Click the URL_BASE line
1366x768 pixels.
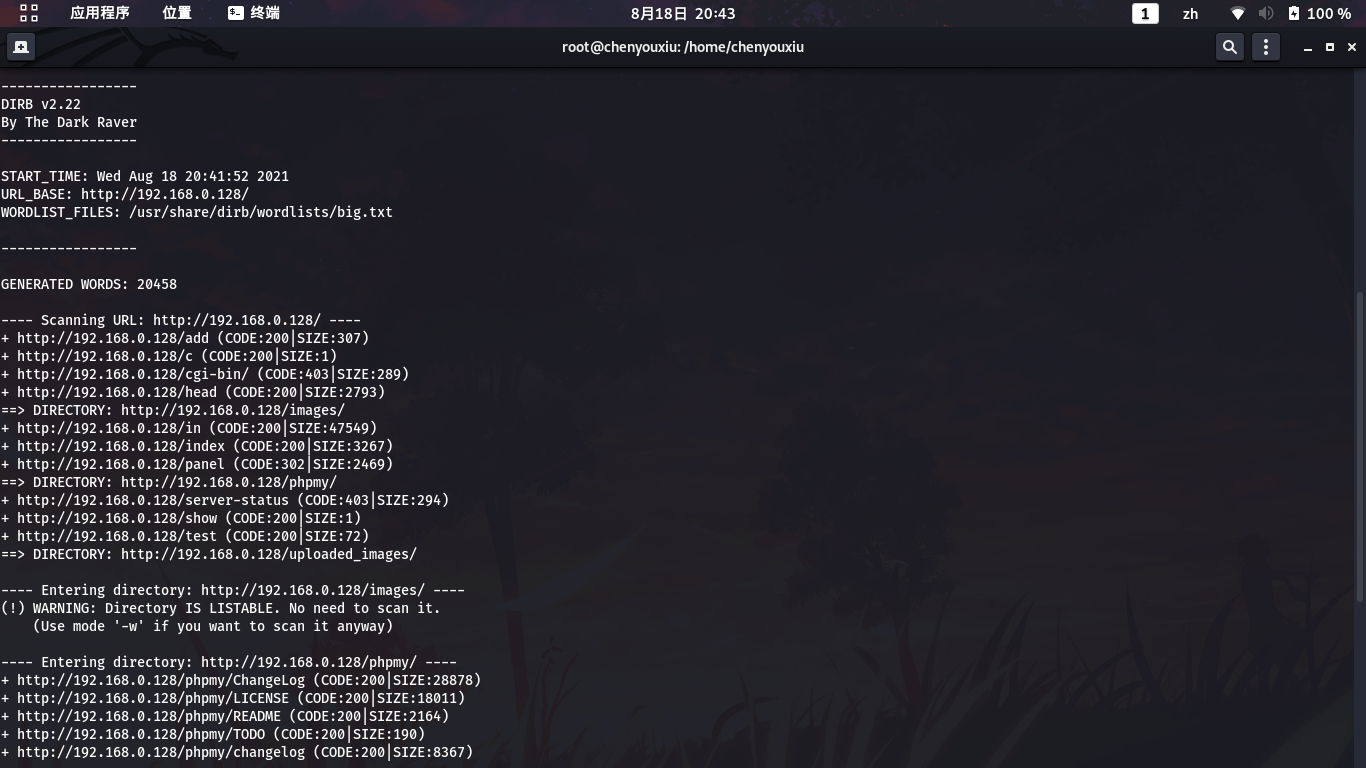click(x=125, y=194)
